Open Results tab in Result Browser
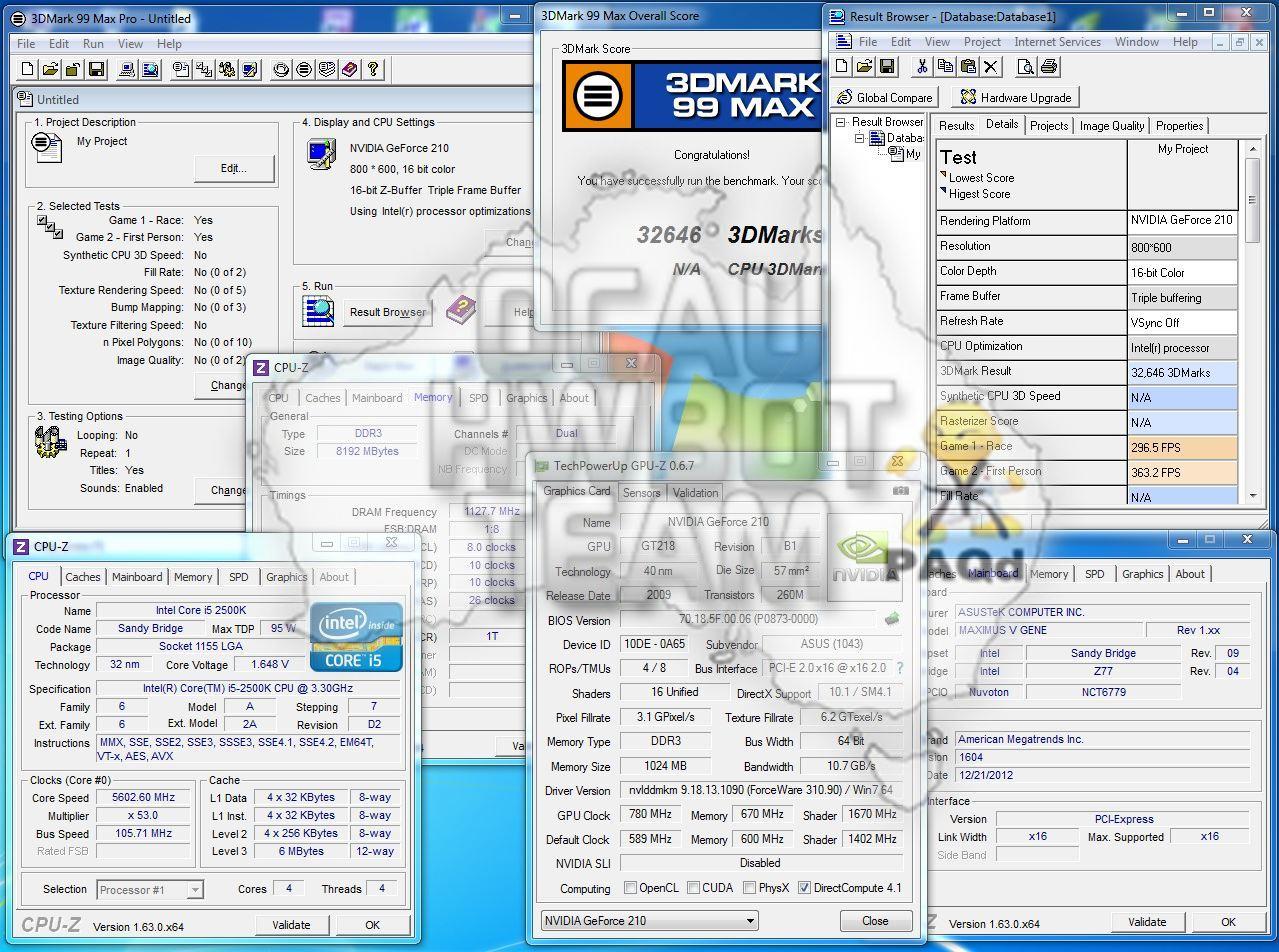This screenshot has height=952, width=1279. click(956, 126)
